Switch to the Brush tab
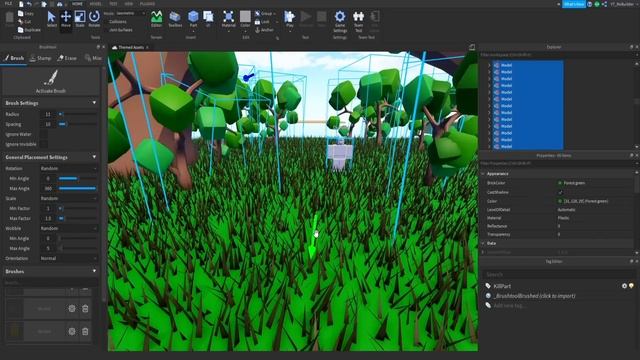This screenshot has height=360, width=640. 14,58
